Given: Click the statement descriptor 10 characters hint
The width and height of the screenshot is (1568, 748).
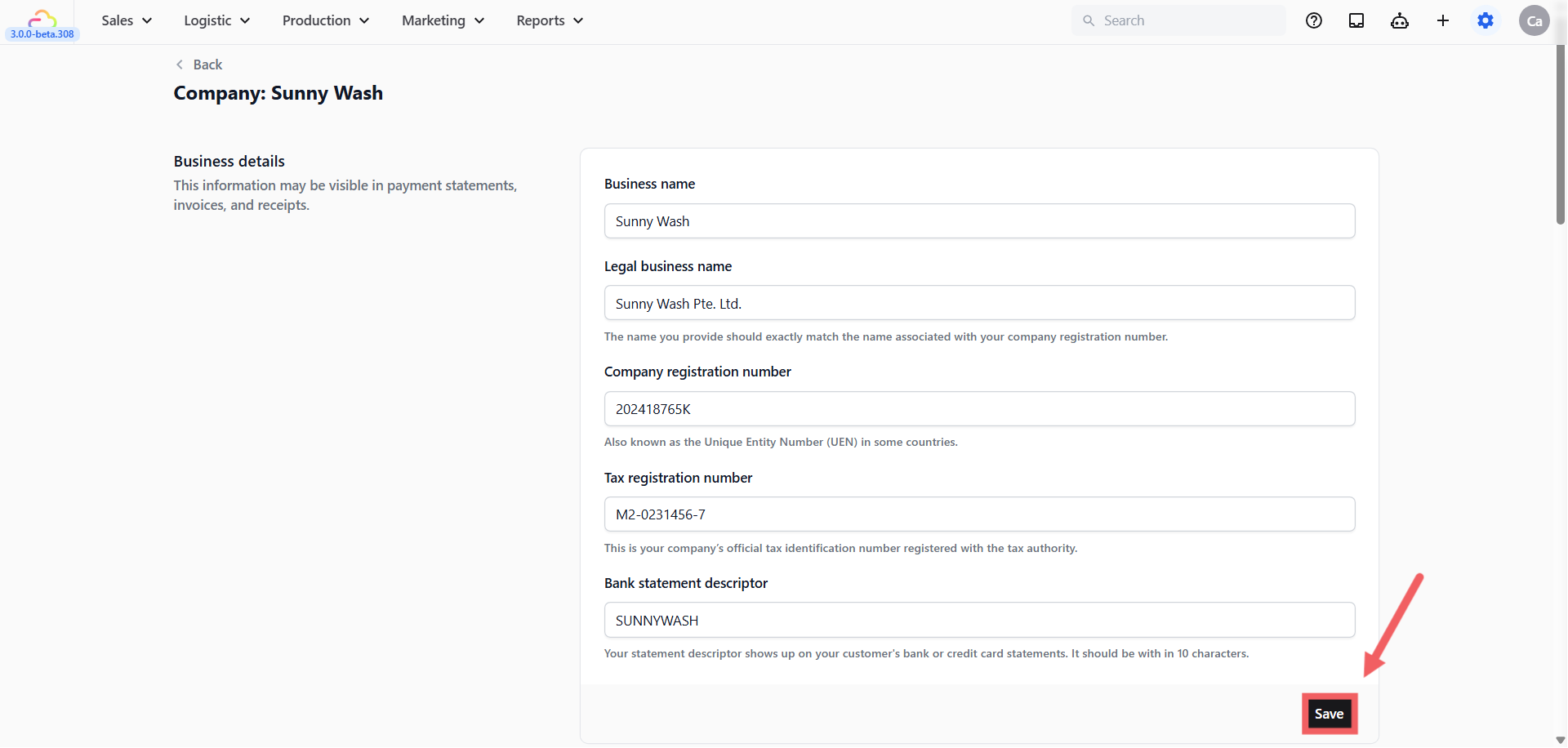Looking at the screenshot, I should click(x=926, y=653).
